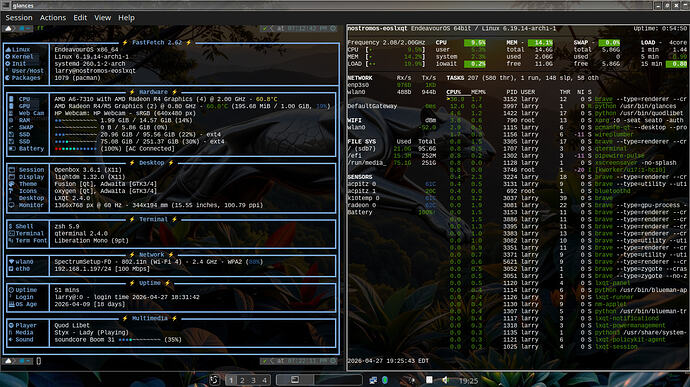Click the MEM percentage value 14.1%
Screen dimensions: 690x387
540,43
